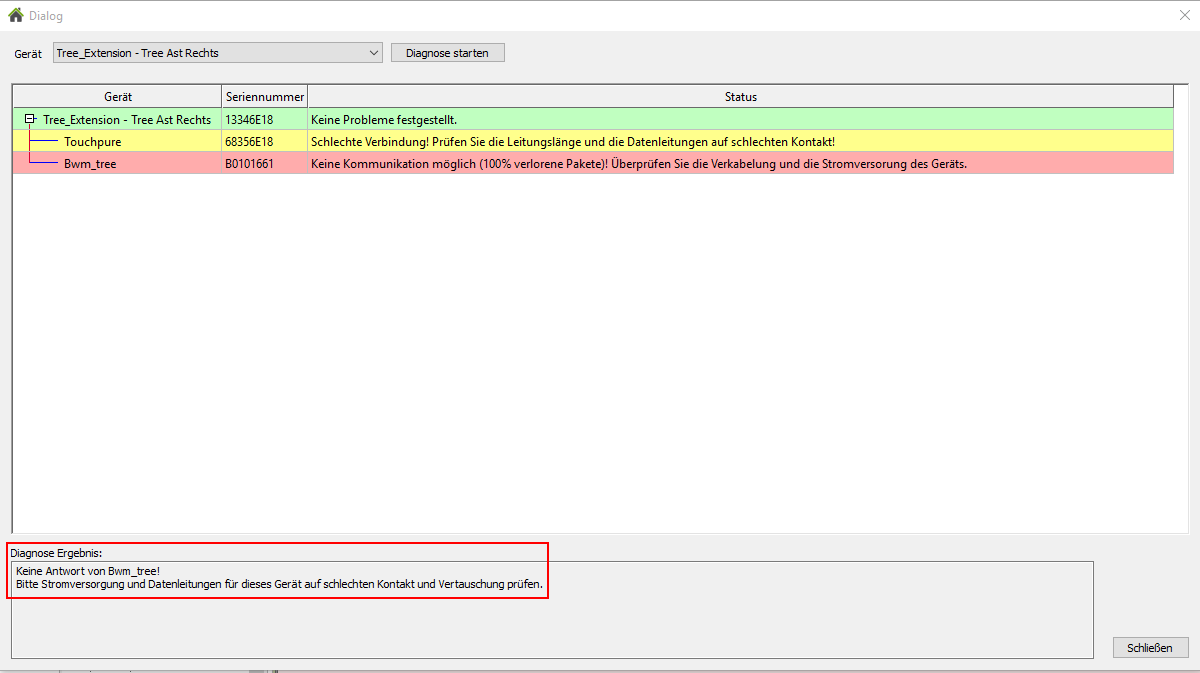Click the Status column header
Image resolution: width=1200 pixels, height=673 pixels.
(740, 97)
